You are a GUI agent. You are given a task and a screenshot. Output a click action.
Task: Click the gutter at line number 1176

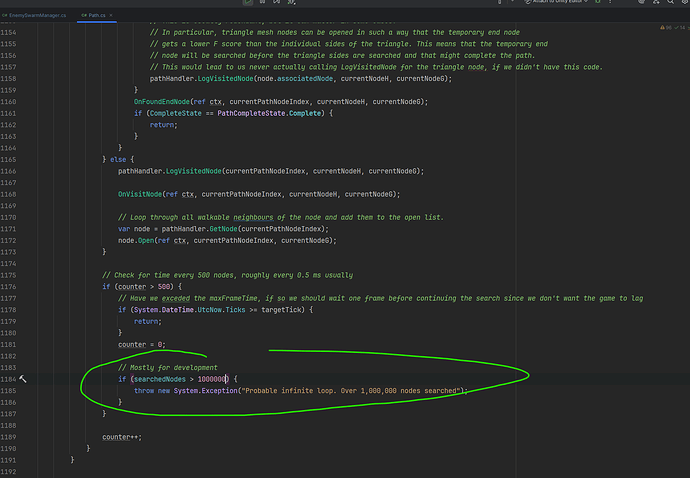[10, 287]
